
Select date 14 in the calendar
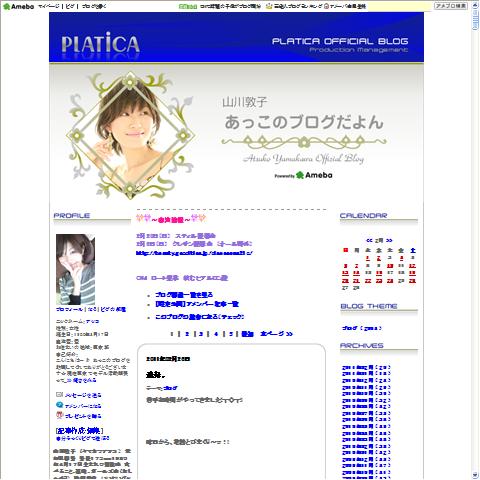coord(356,273)
